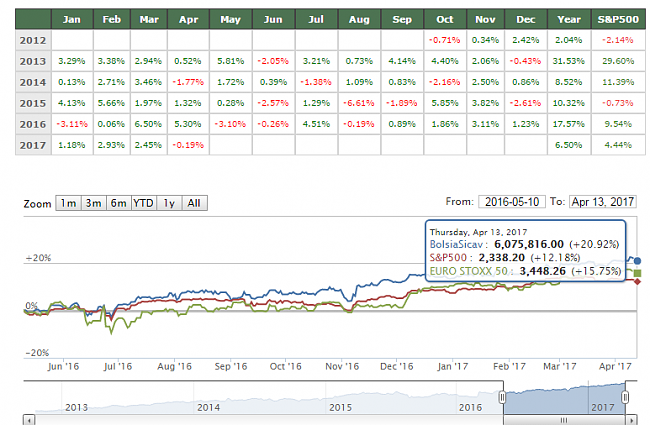This screenshot has width=650, height=425.
Task: Select the 2017 row label
Action: (x=33, y=145)
